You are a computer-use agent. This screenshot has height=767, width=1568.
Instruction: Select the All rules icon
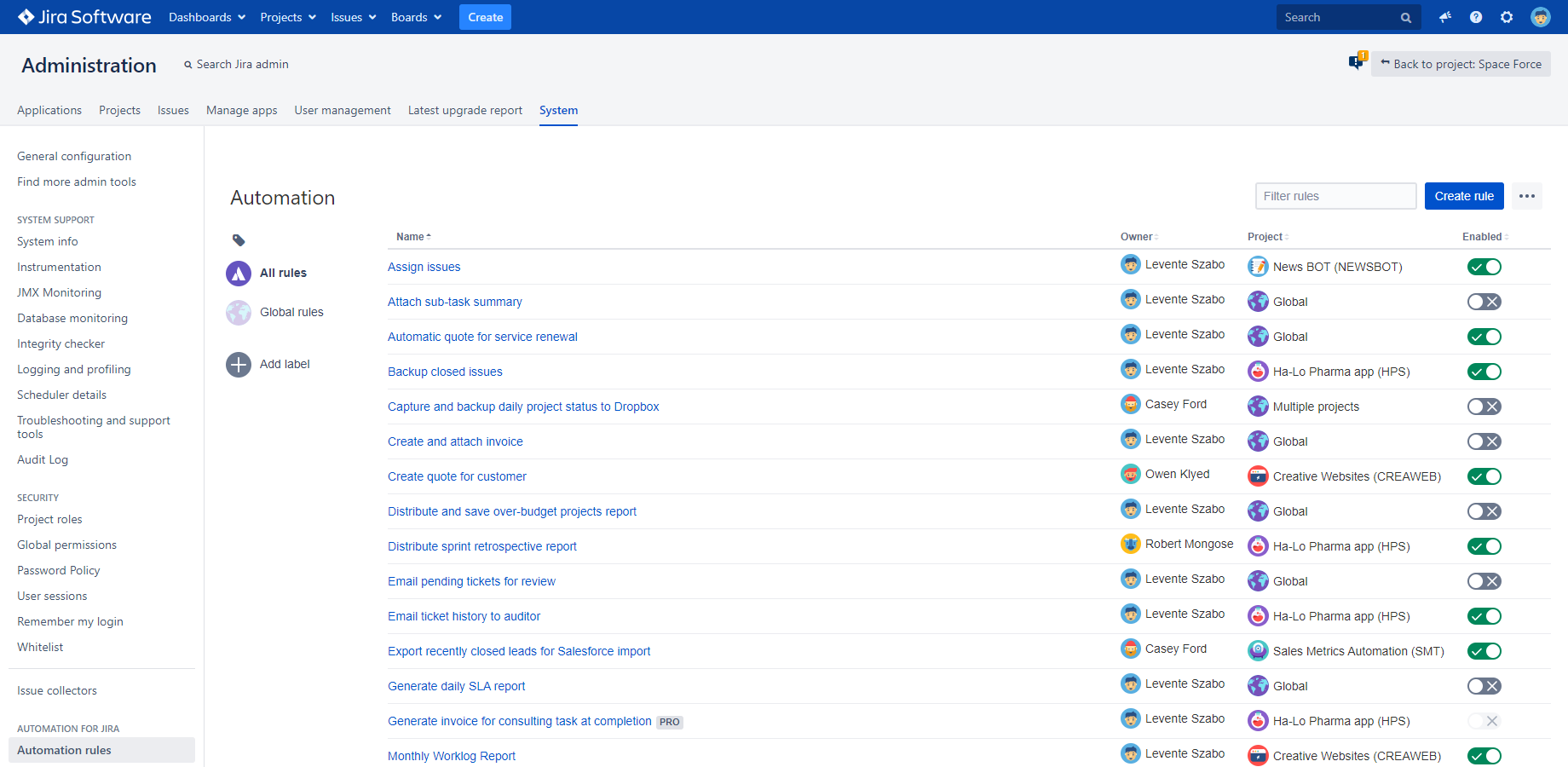click(239, 274)
